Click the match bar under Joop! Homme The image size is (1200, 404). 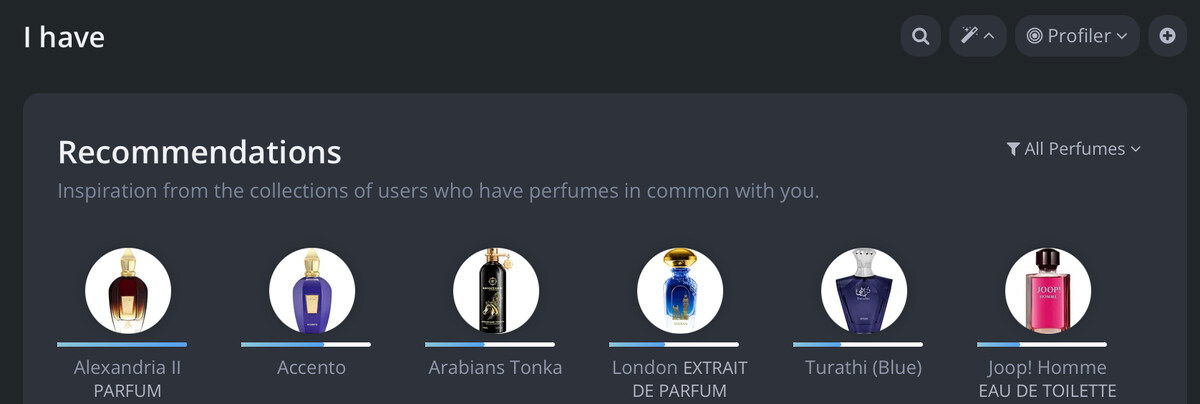tap(1042, 345)
